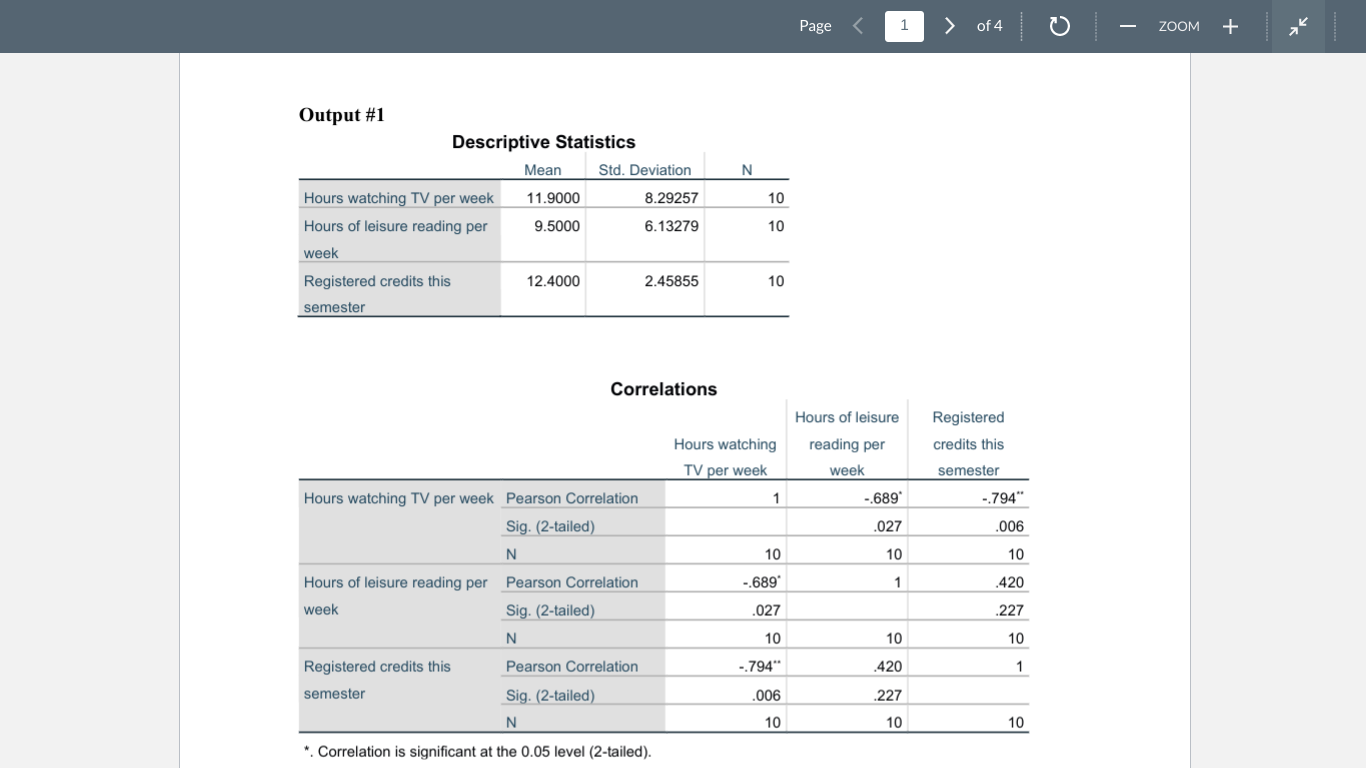
Task: Select the 'Descriptive Statistics' table title
Action: [x=543, y=142]
